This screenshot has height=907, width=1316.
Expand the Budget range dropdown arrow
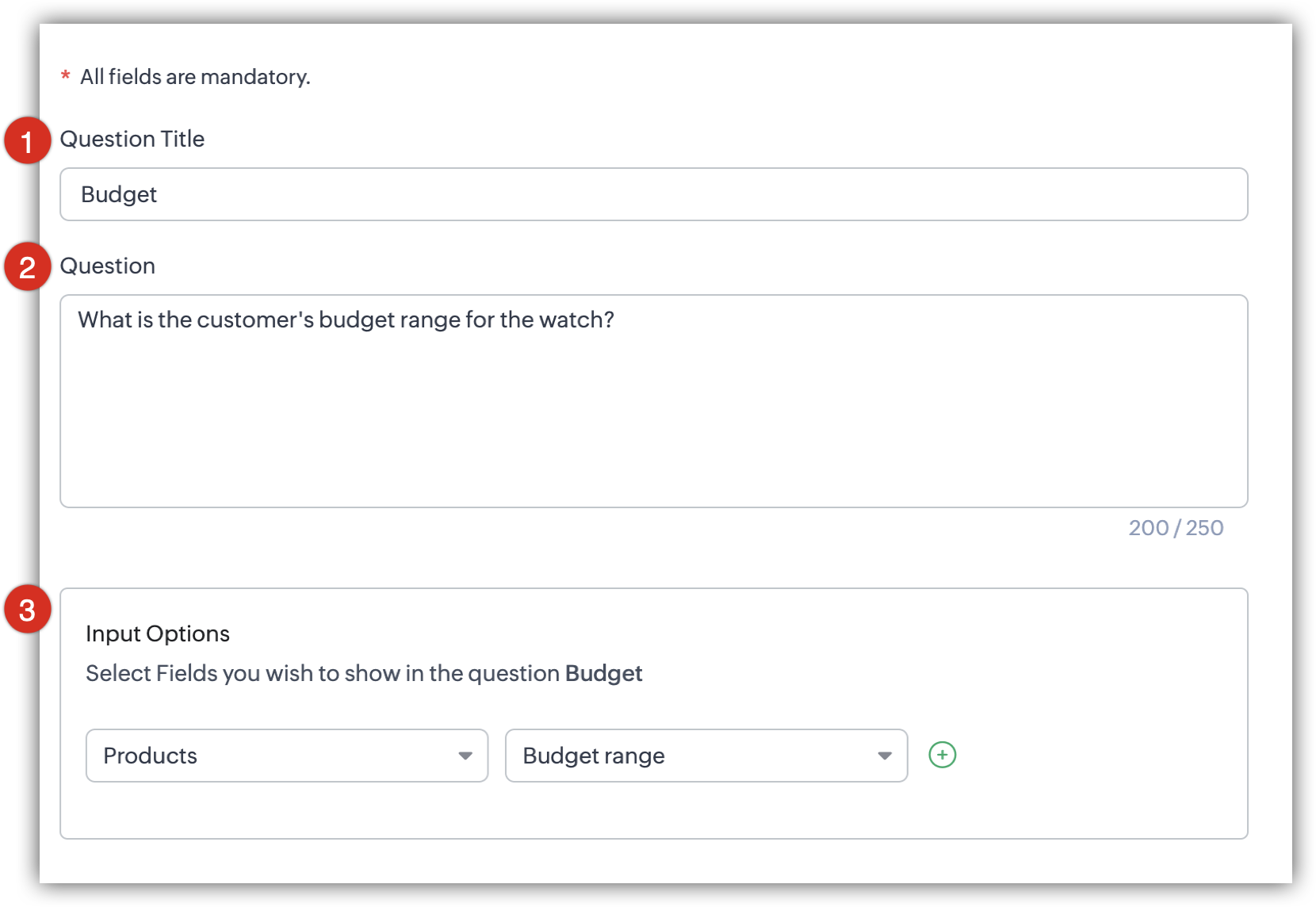(885, 756)
